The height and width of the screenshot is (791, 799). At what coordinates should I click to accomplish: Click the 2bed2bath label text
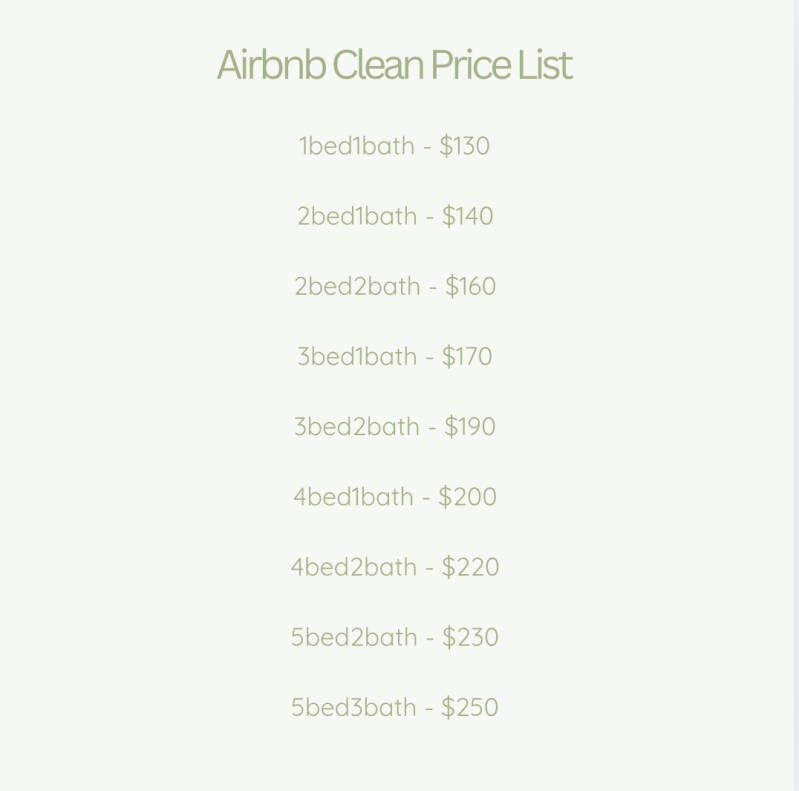click(x=357, y=287)
